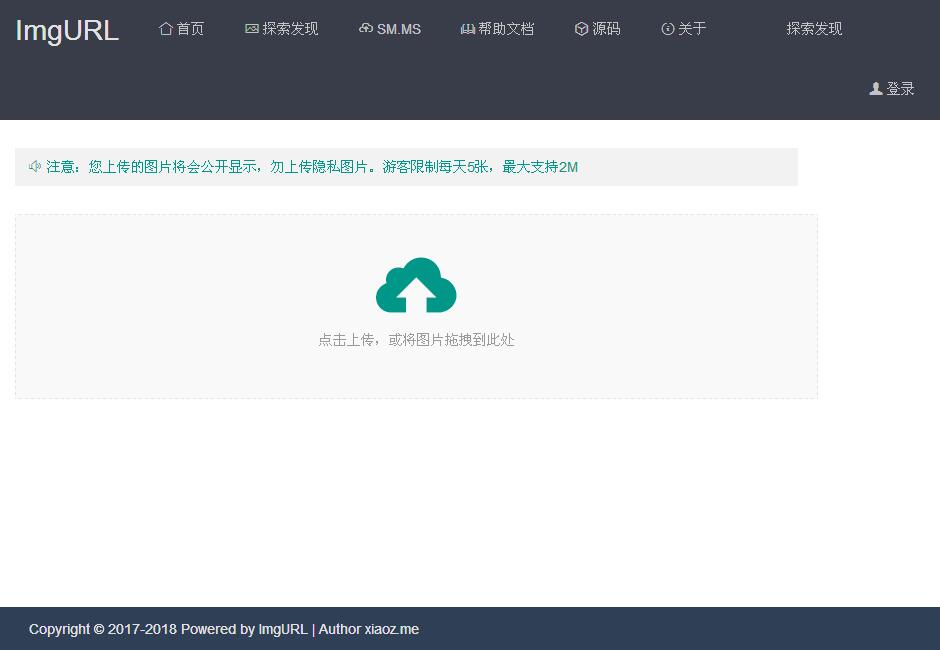Screen dimensions: 940x650
Task: Open the 帮助文档 menu item
Action: pos(506,29)
